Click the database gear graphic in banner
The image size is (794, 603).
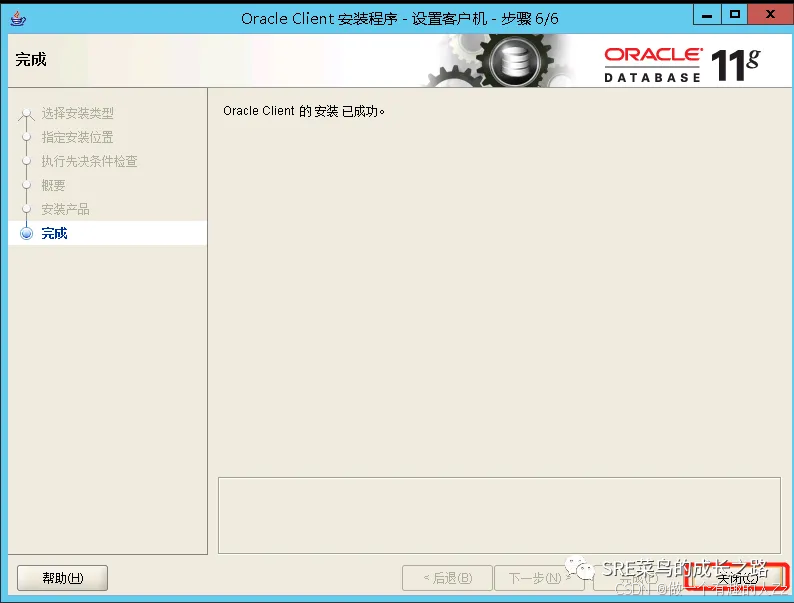pyautogui.click(x=514, y=62)
